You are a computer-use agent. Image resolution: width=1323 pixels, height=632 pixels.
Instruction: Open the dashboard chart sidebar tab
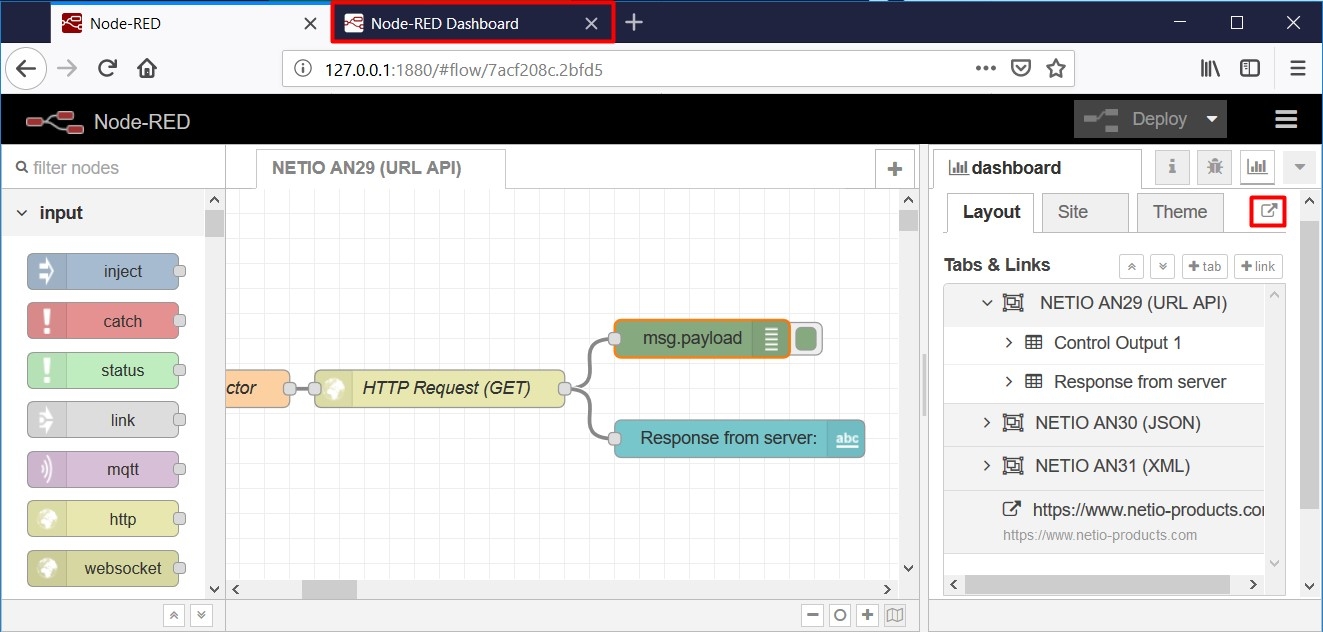(x=1256, y=167)
